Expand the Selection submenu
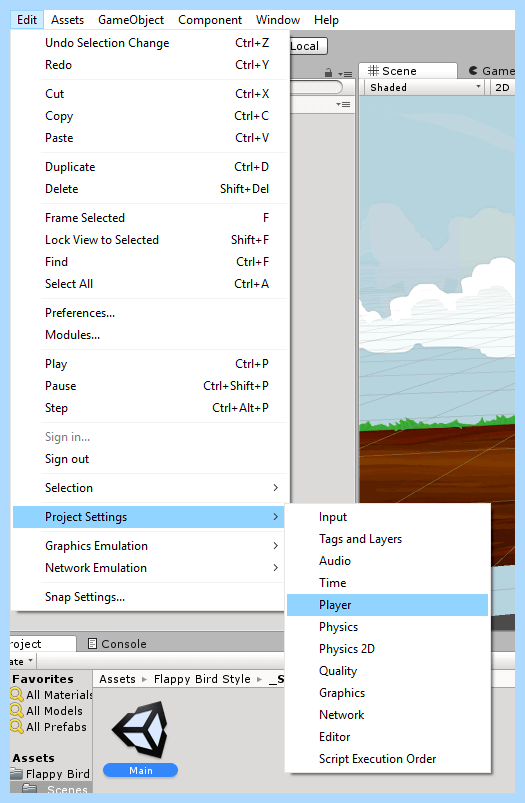 (x=149, y=488)
